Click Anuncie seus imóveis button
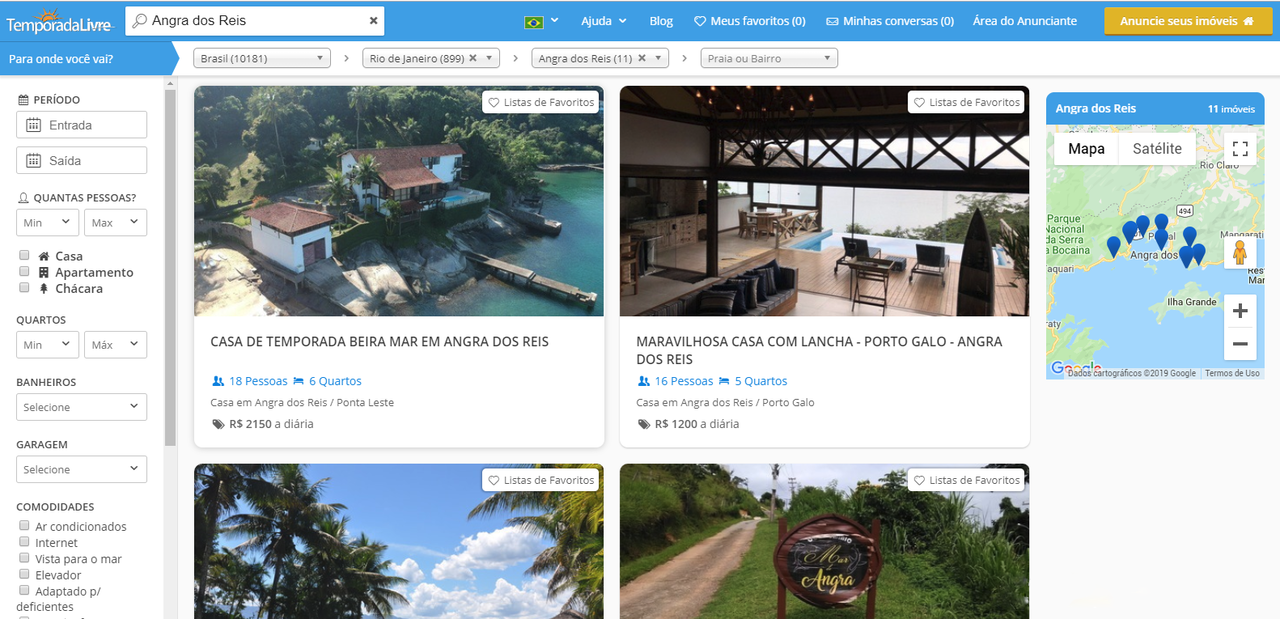1280x619 pixels. 1187,21
